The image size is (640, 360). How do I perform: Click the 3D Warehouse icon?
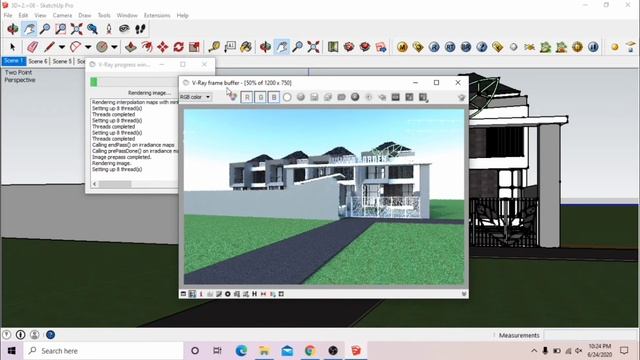click(349, 47)
